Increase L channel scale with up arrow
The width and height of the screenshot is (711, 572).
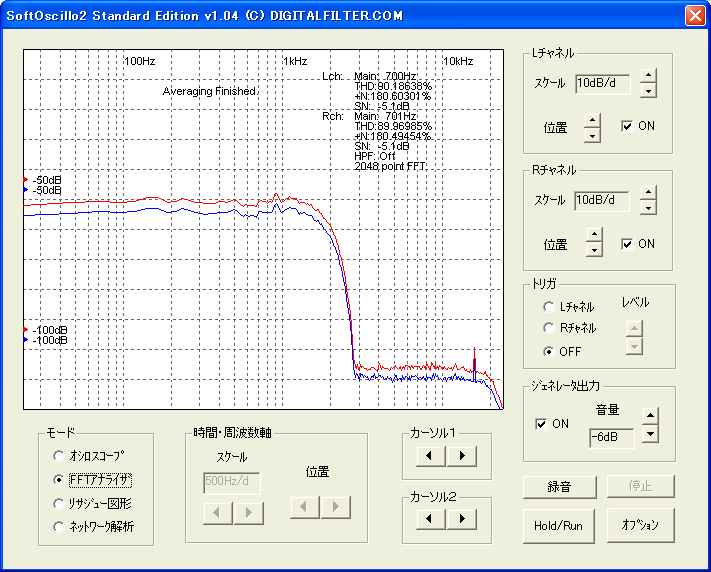point(648,76)
